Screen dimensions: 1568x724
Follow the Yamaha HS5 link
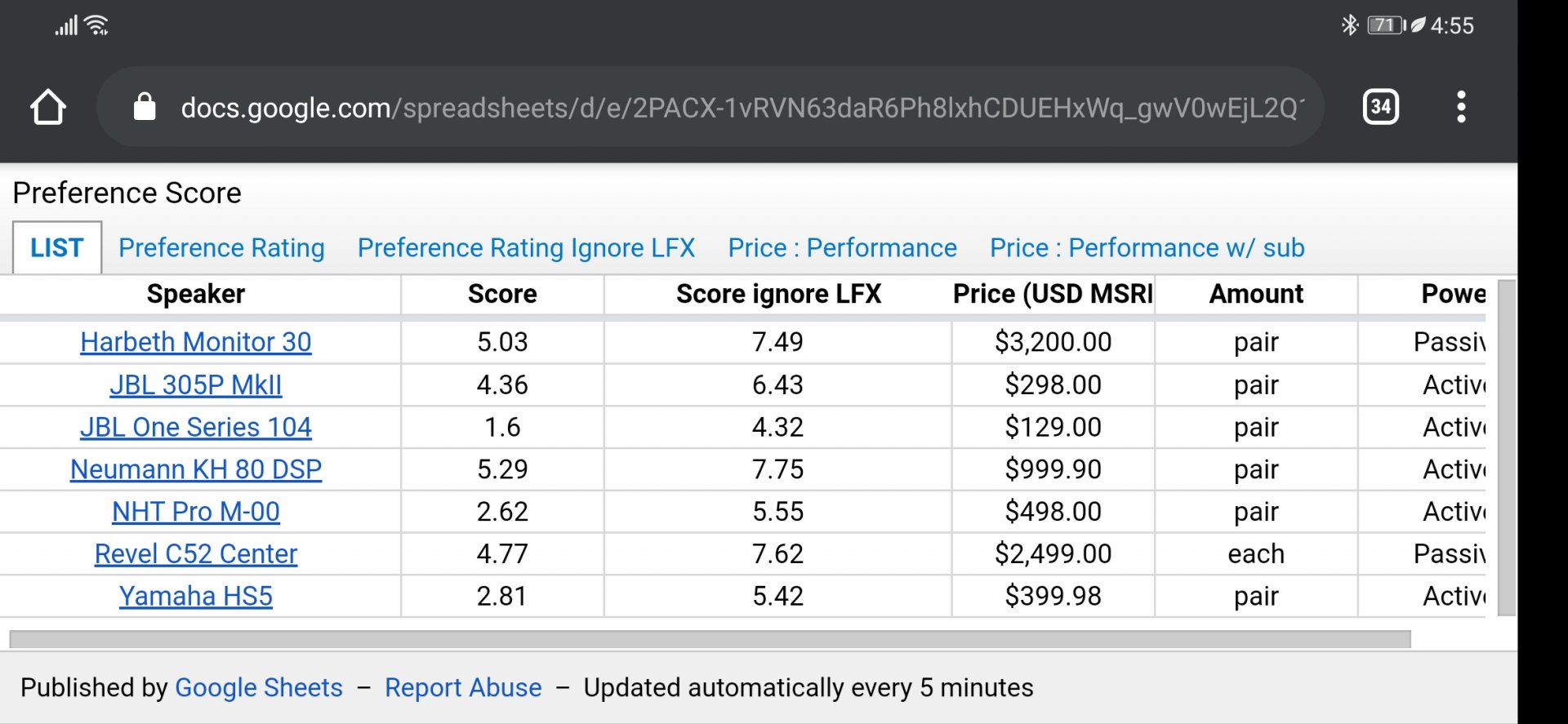(x=196, y=597)
